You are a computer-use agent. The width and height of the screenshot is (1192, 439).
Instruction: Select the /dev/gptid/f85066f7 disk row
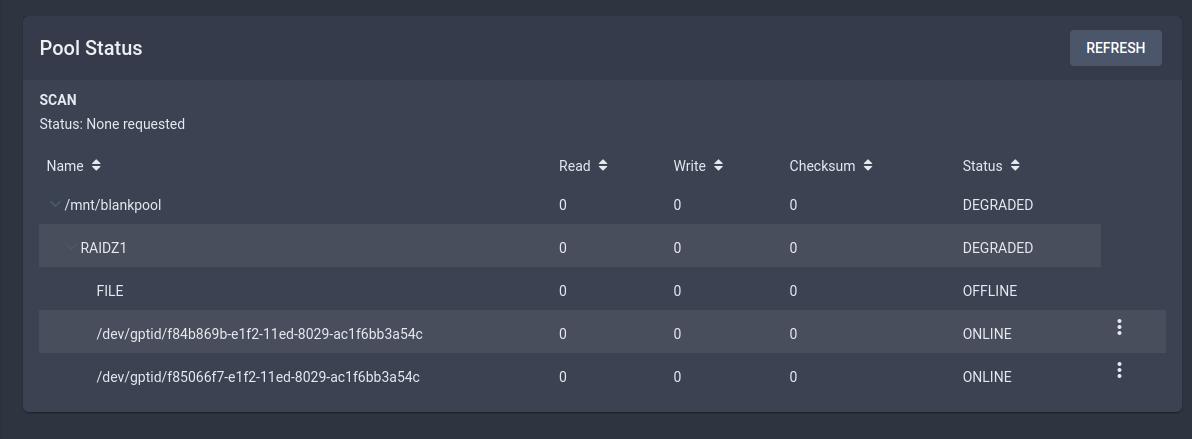coord(602,375)
